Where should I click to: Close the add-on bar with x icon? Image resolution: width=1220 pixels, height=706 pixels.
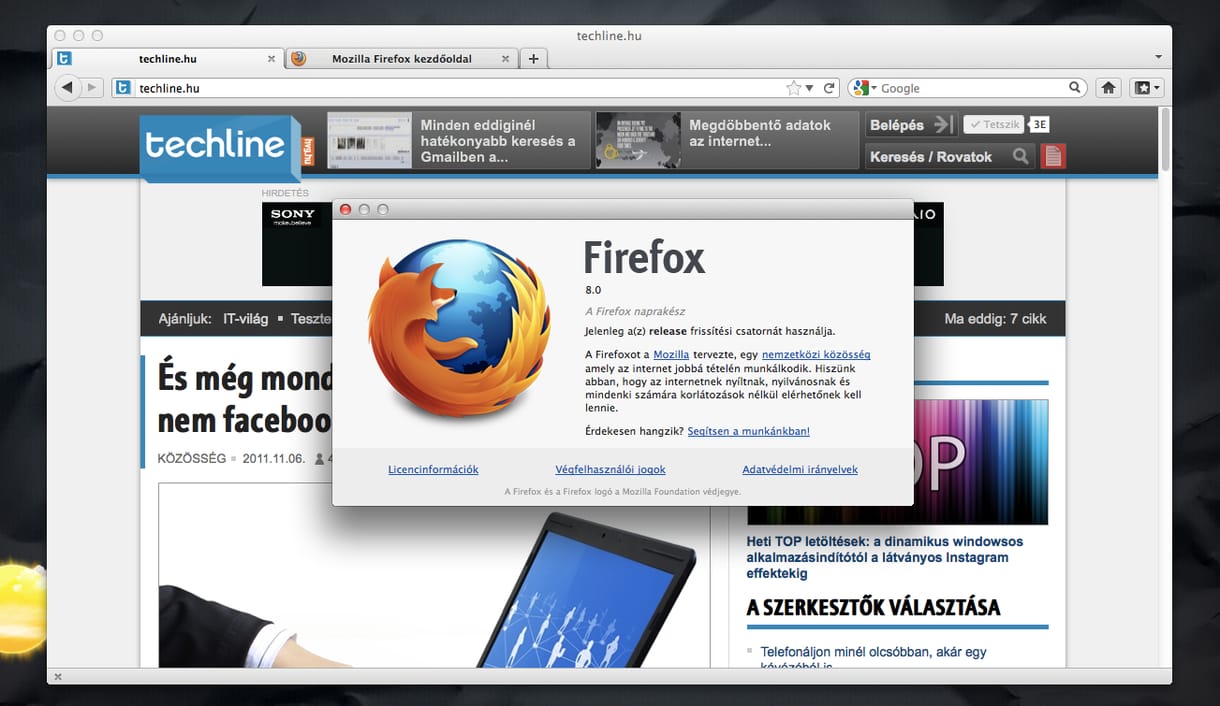click(x=57, y=677)
